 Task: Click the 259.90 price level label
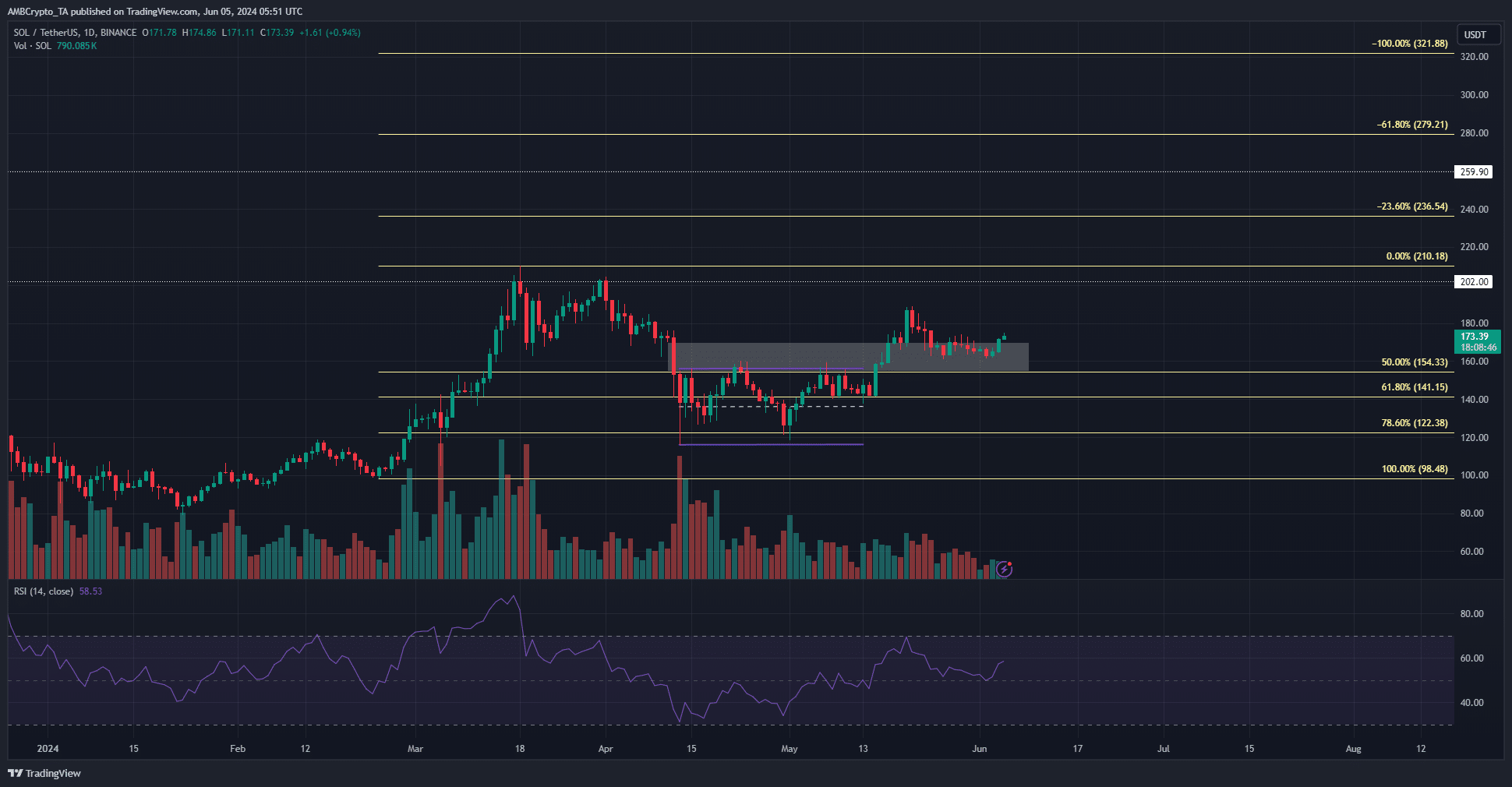click(x=1474, y=172)
